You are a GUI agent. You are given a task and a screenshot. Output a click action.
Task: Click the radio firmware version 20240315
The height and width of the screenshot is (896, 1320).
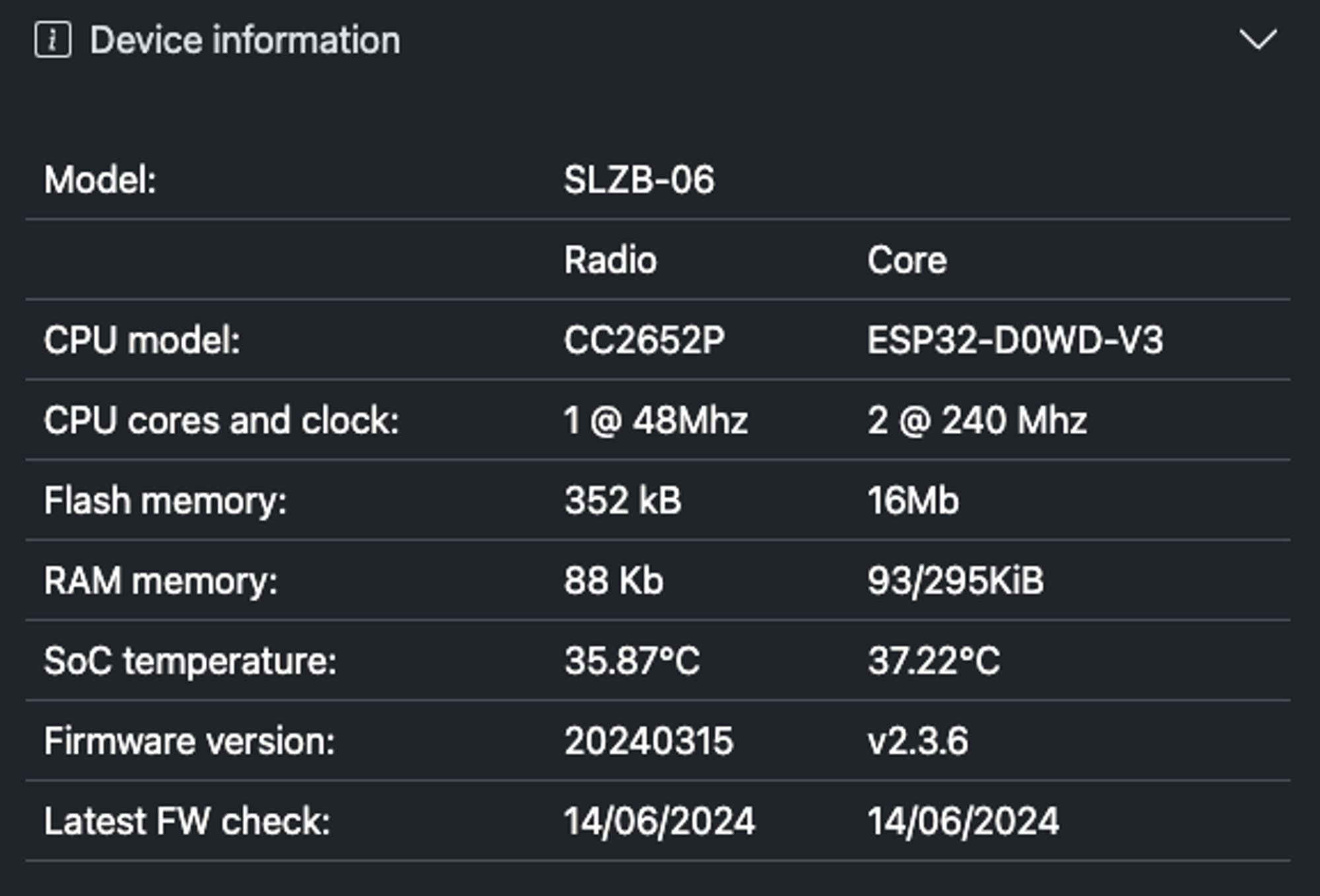click(649, 741)
